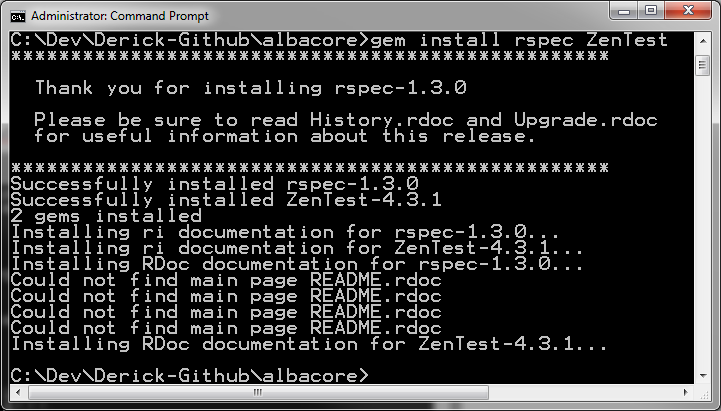Minimize the Command Prompt window

[x=624, y=11]
